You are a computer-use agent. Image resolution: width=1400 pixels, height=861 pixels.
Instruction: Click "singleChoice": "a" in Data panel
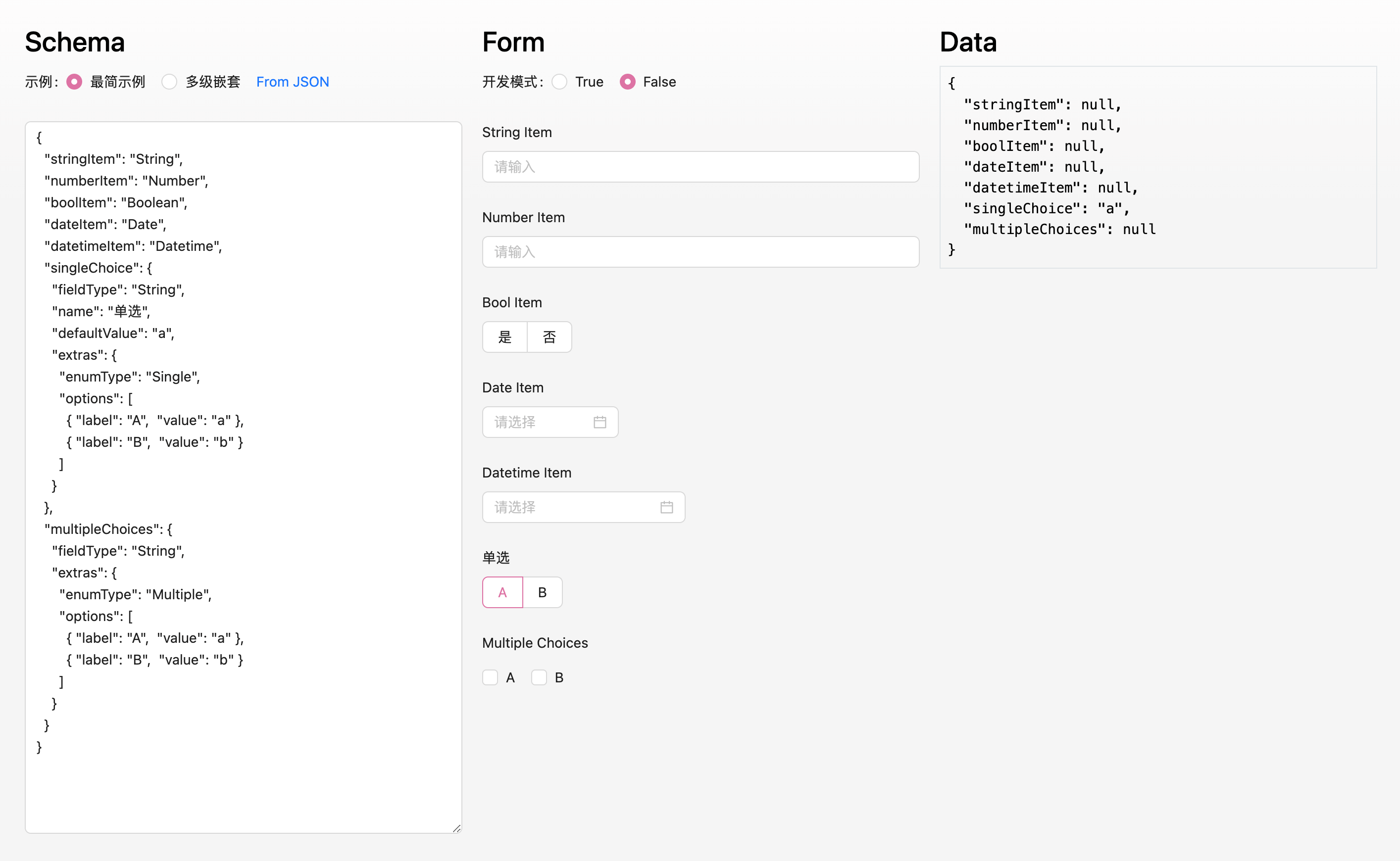[1047, 208]
